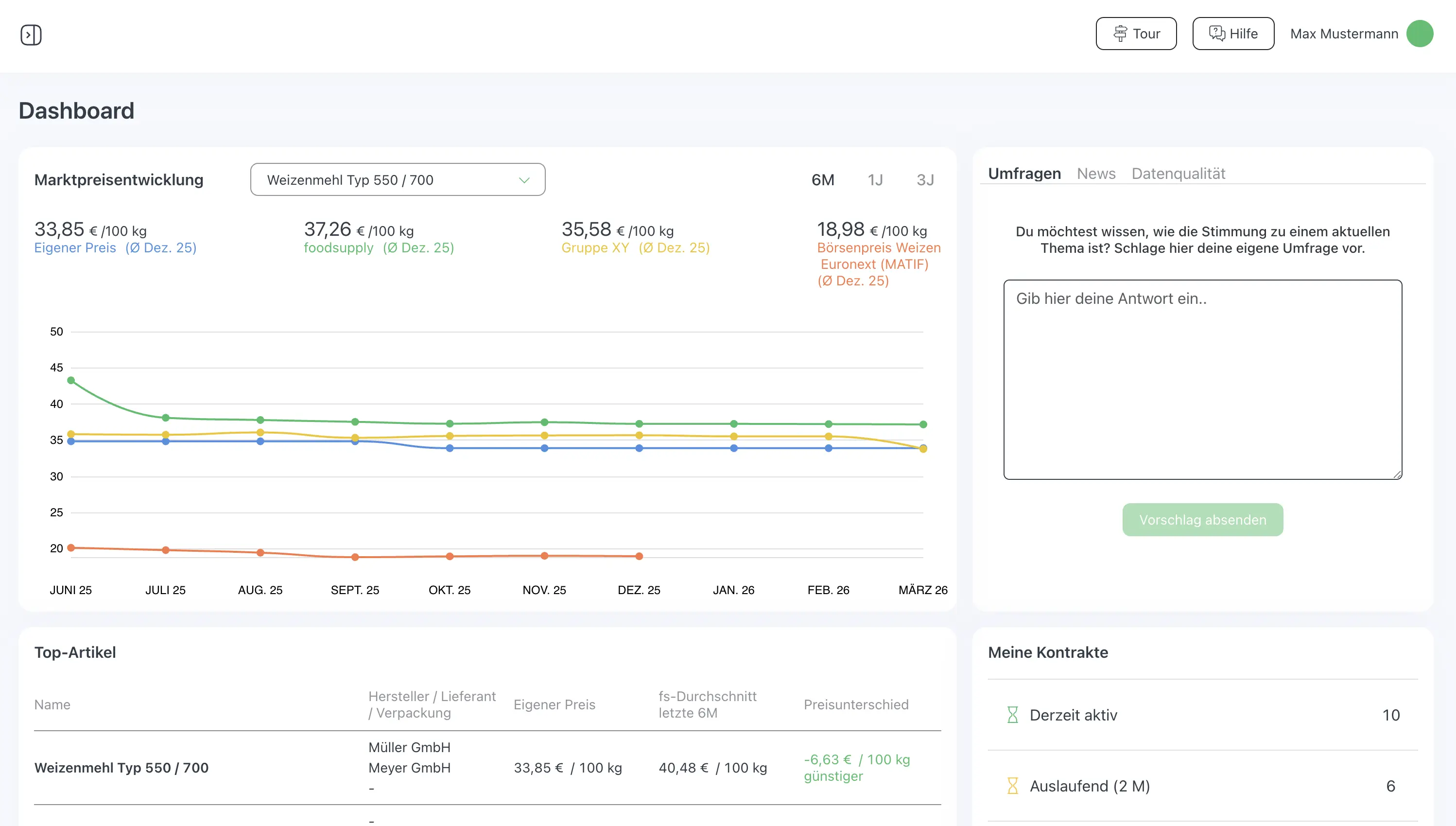Click the Auslaufend yellow hourglass icon
1456x826 pixels.
1012,786
